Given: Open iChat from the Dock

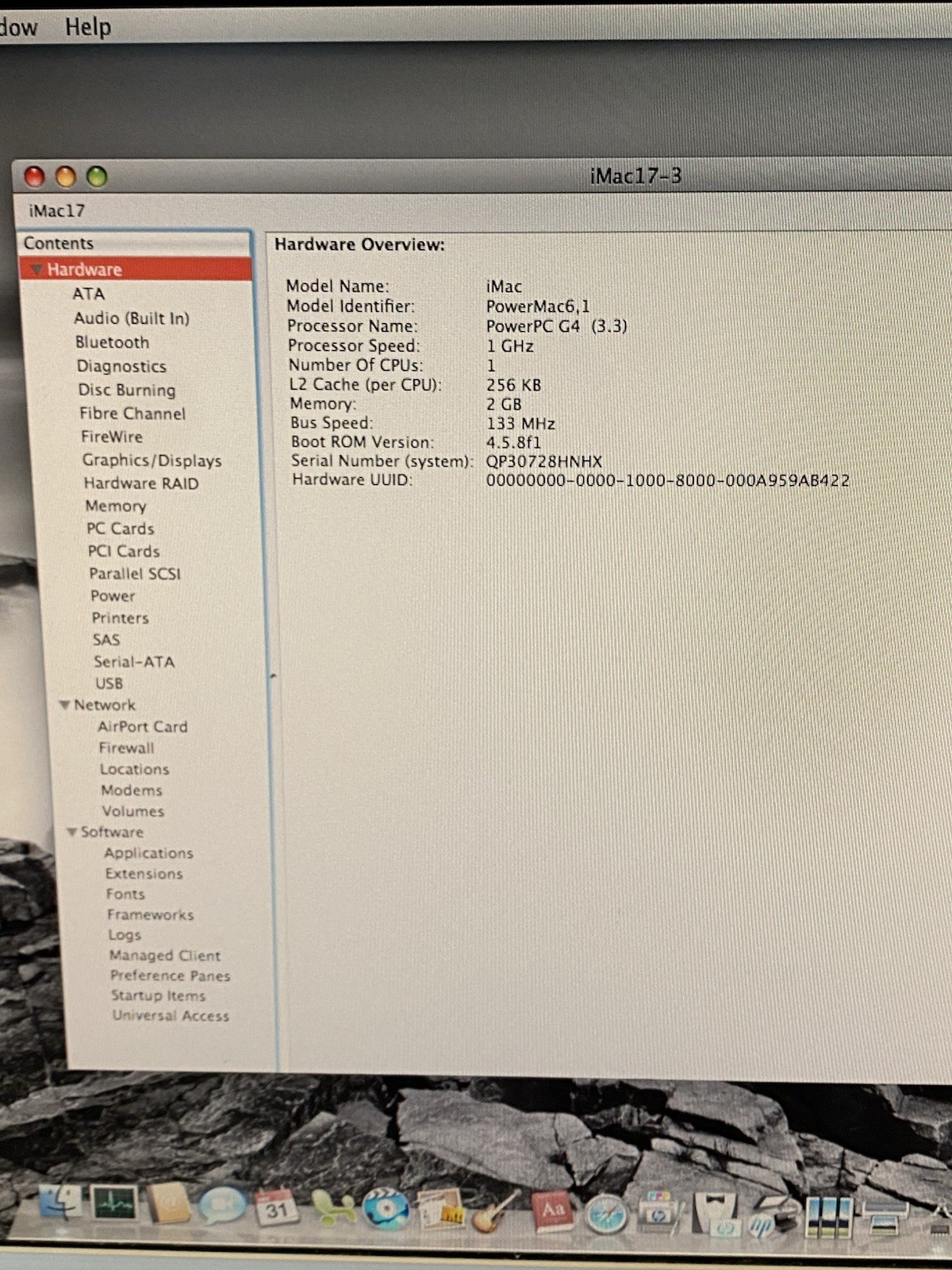Looking at the screenshot, I should [x=222, y=1206].
